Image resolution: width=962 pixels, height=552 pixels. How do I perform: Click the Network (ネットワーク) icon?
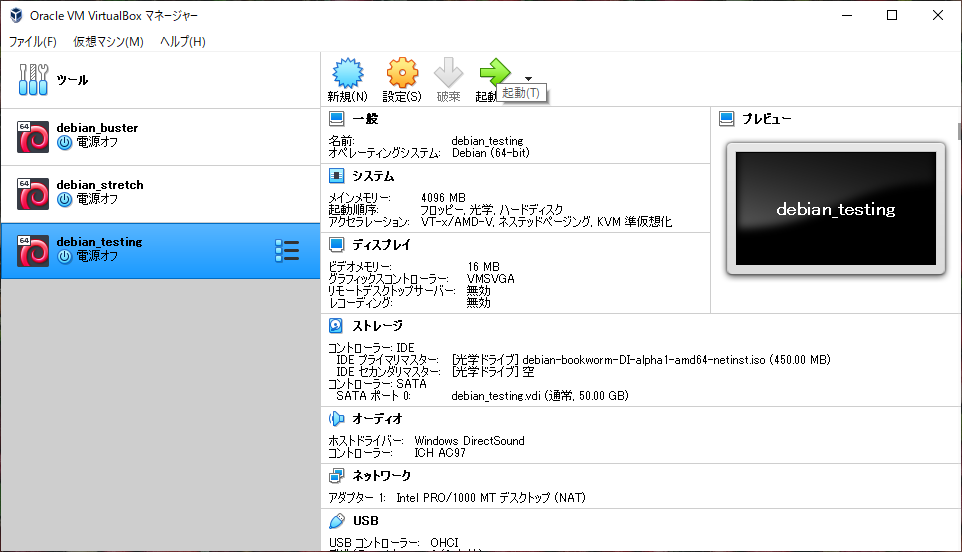pyautogui.click(x=336, y=475)
